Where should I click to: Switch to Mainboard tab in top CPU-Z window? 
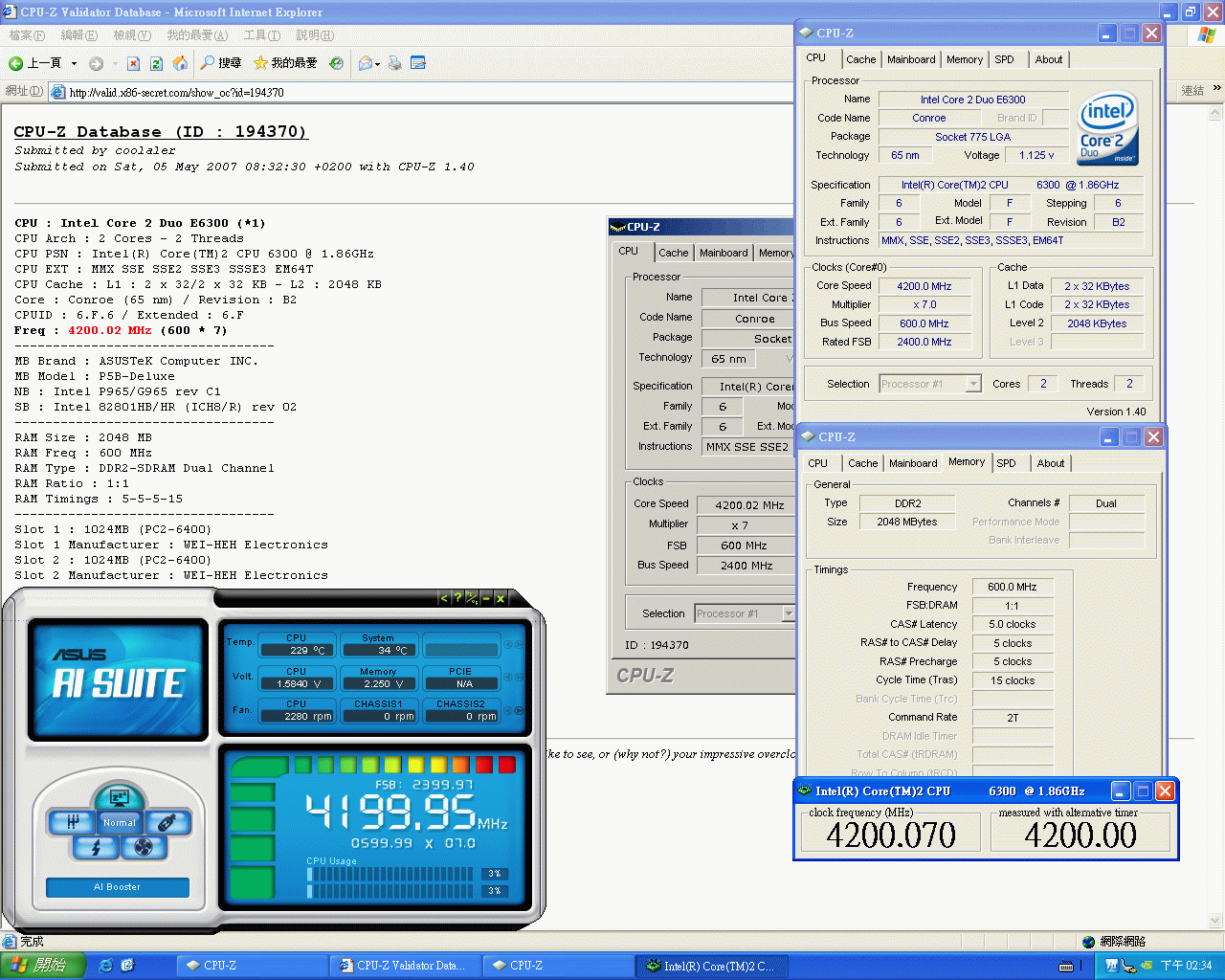click(x=911, y=59)
